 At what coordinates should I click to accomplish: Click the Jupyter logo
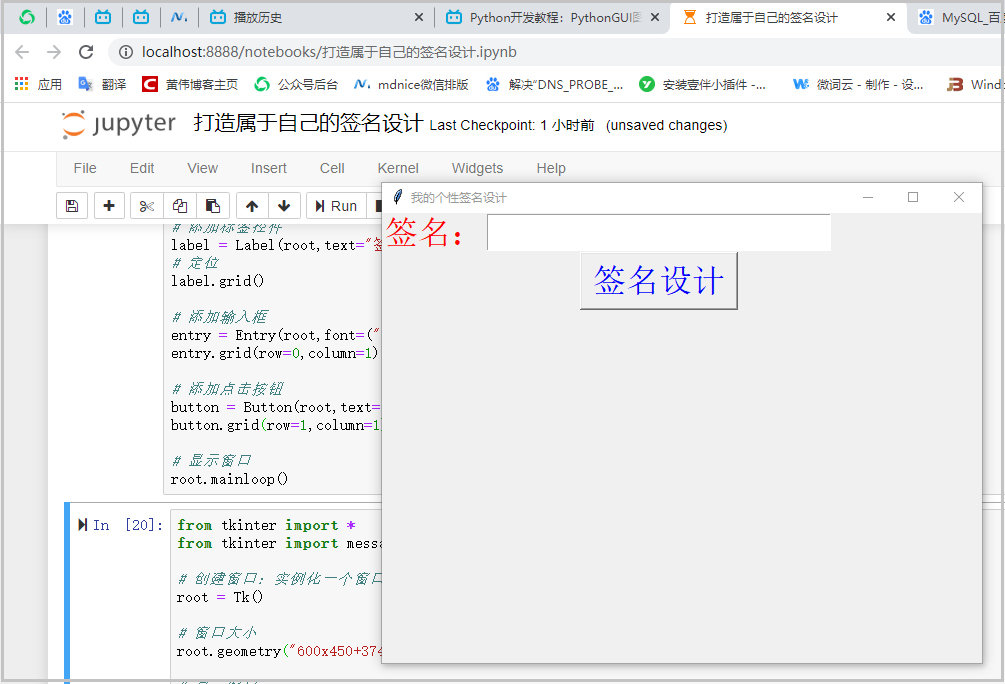point(118,124)
